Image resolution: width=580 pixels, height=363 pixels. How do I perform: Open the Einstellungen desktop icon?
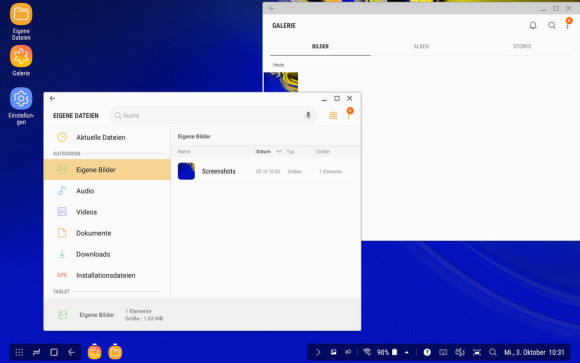tap(21, 106)
